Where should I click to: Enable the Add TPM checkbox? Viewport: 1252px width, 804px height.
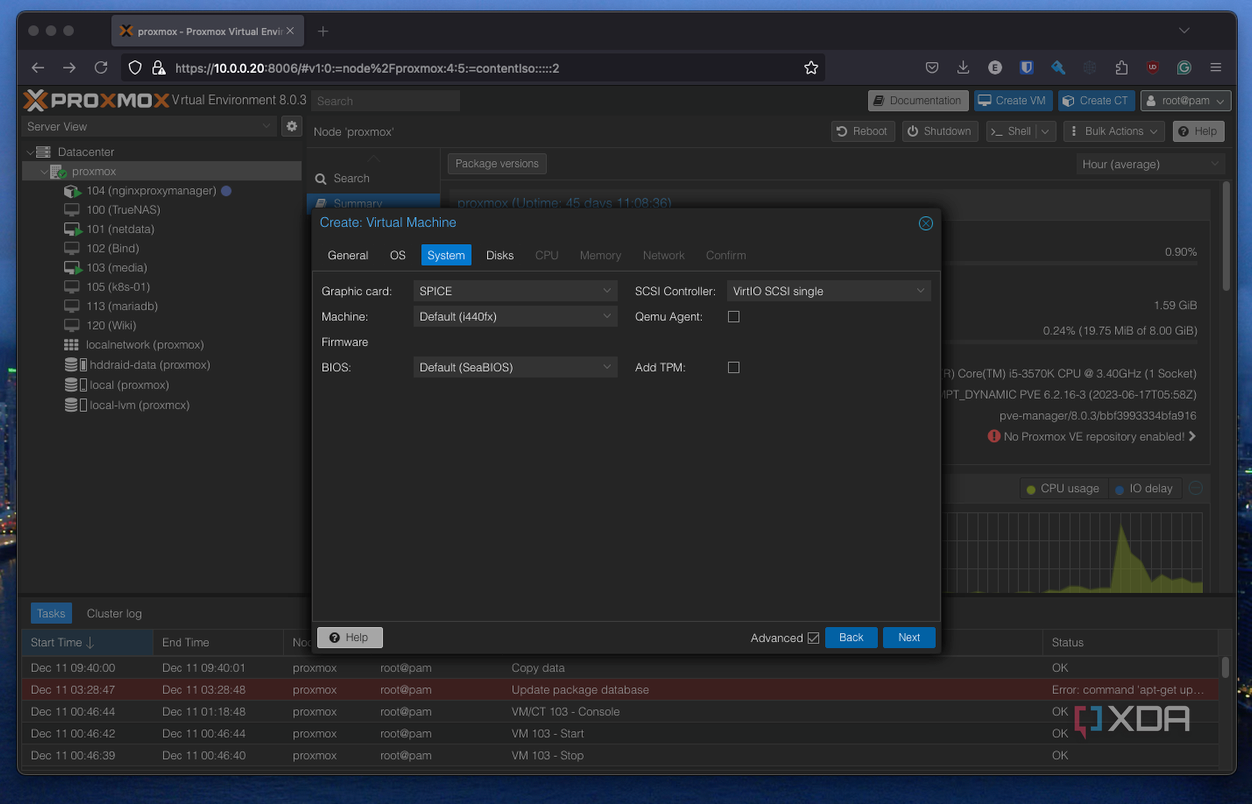coord(733,367)
